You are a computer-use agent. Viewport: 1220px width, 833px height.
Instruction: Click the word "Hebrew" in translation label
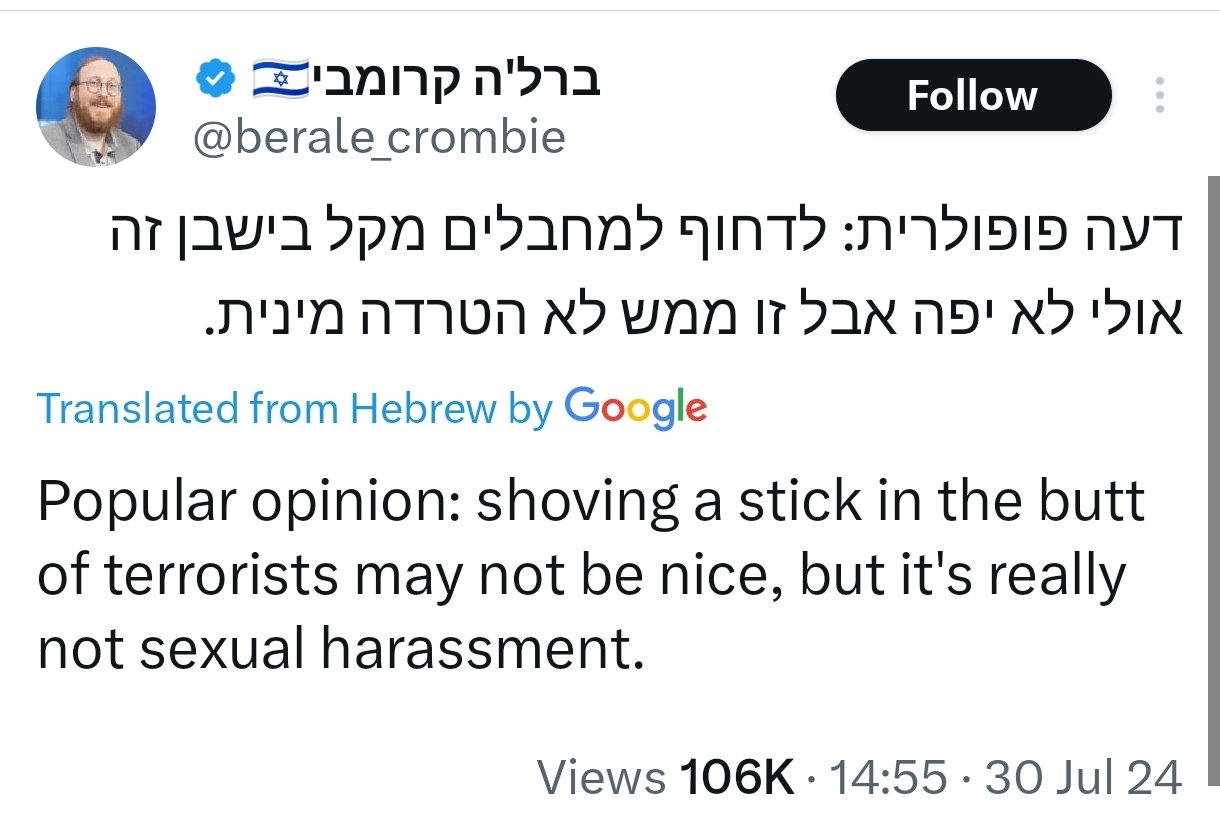423,409
